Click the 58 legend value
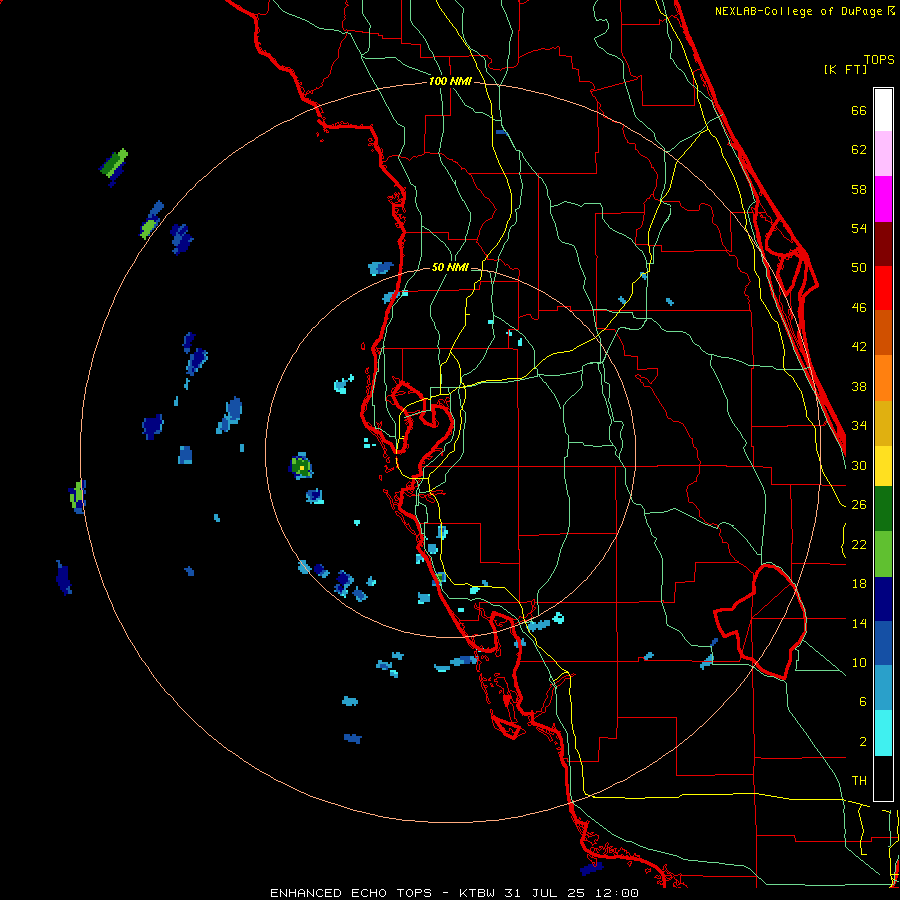The image size is (900, 900). (x=859, y=189)
